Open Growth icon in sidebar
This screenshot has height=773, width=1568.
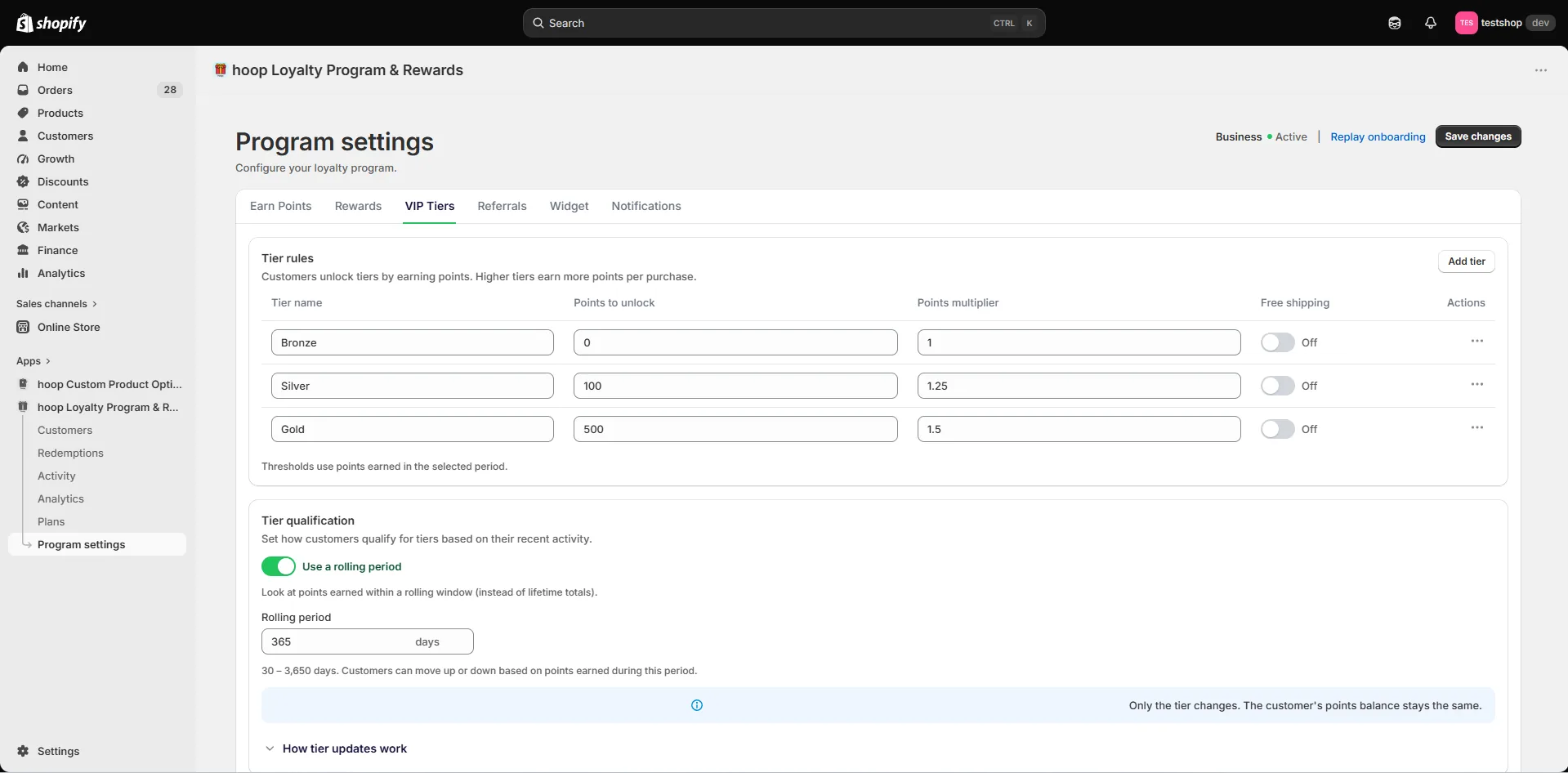pos(23,159)
